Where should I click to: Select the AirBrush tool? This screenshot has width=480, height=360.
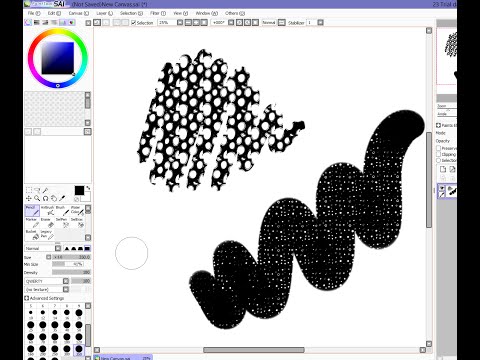tap(47, 211)
